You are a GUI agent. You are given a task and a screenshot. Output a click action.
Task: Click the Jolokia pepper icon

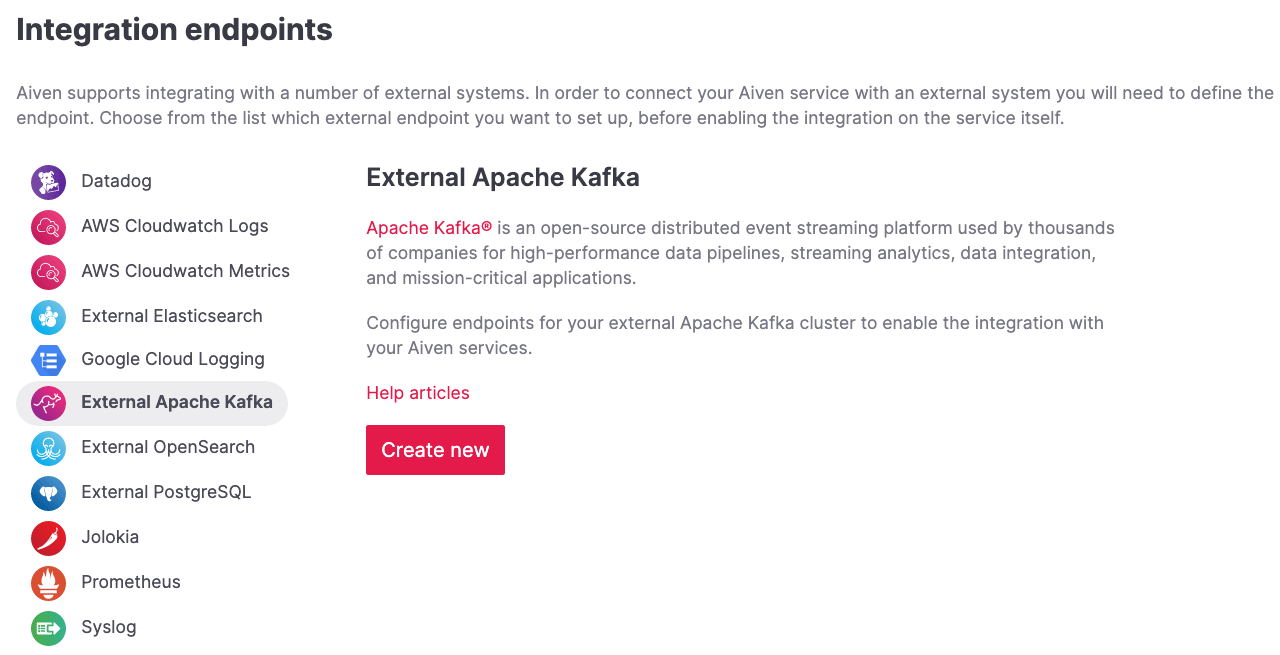[x=48, y=538]
